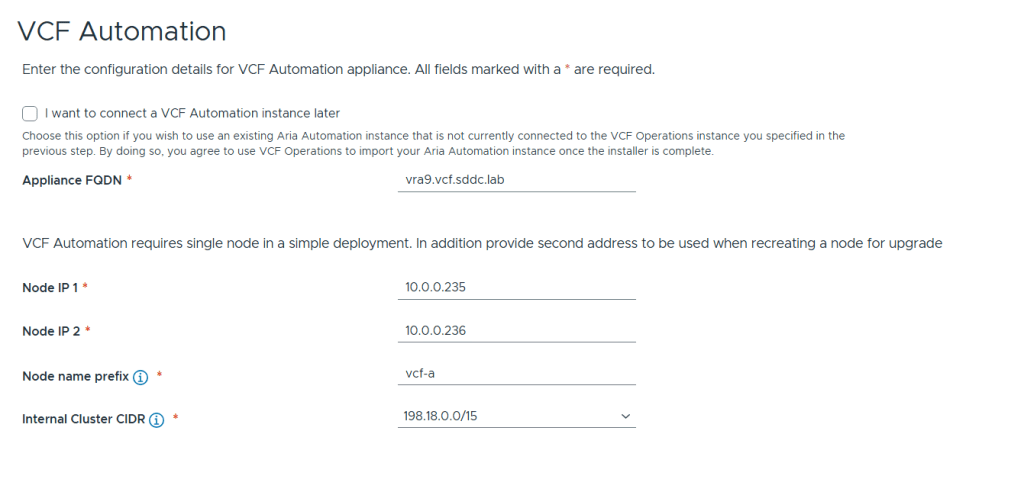Click the red asterisk beside Appliance FQDN

point(129,179)
